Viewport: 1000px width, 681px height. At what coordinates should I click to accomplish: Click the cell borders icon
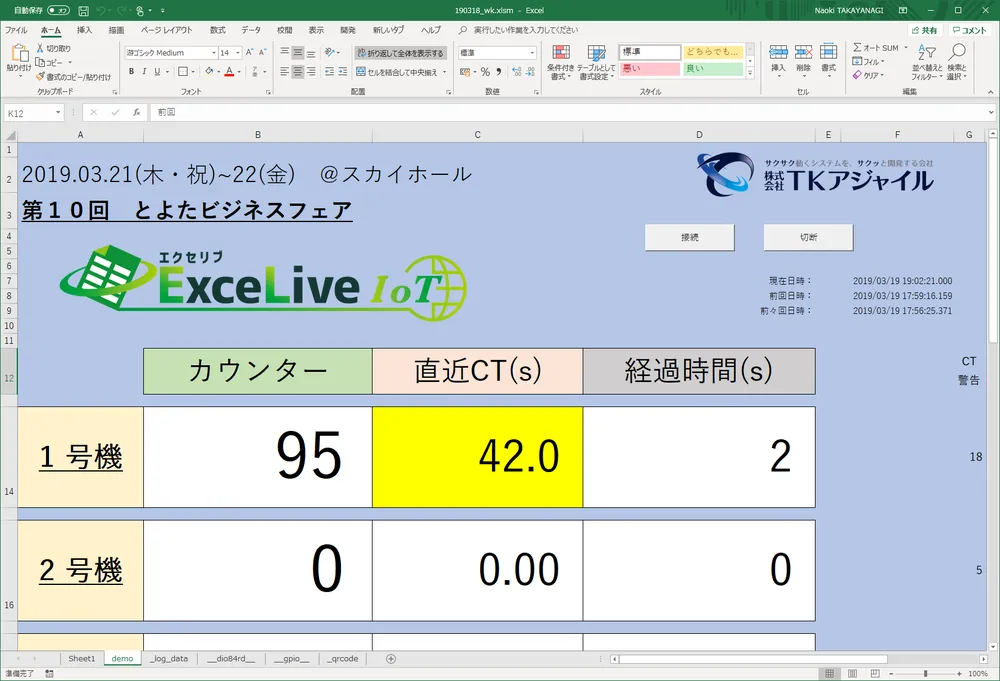(x=183, y=71)
